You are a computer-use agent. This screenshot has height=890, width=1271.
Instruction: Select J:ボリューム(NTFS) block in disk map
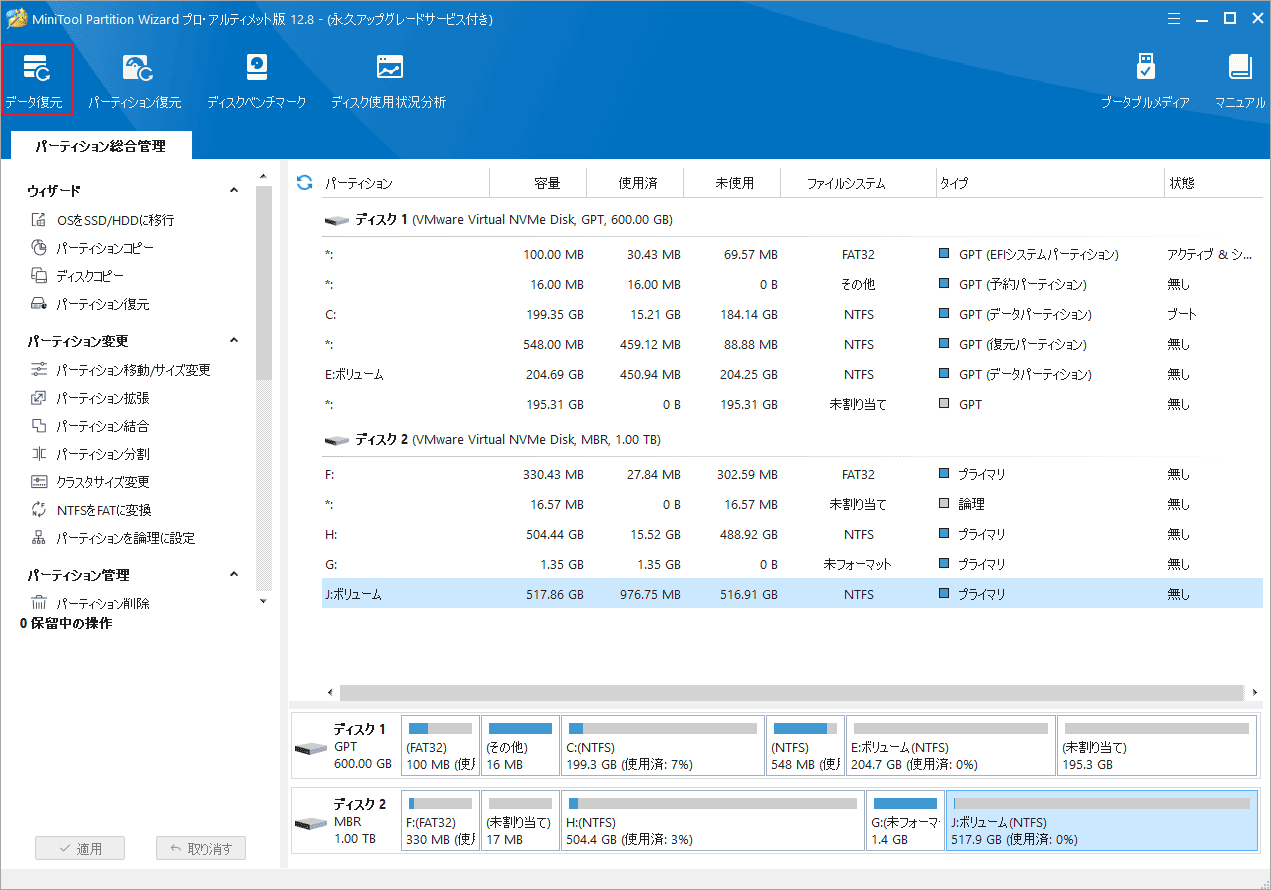pyautogui.click(x=1101, y=820)
